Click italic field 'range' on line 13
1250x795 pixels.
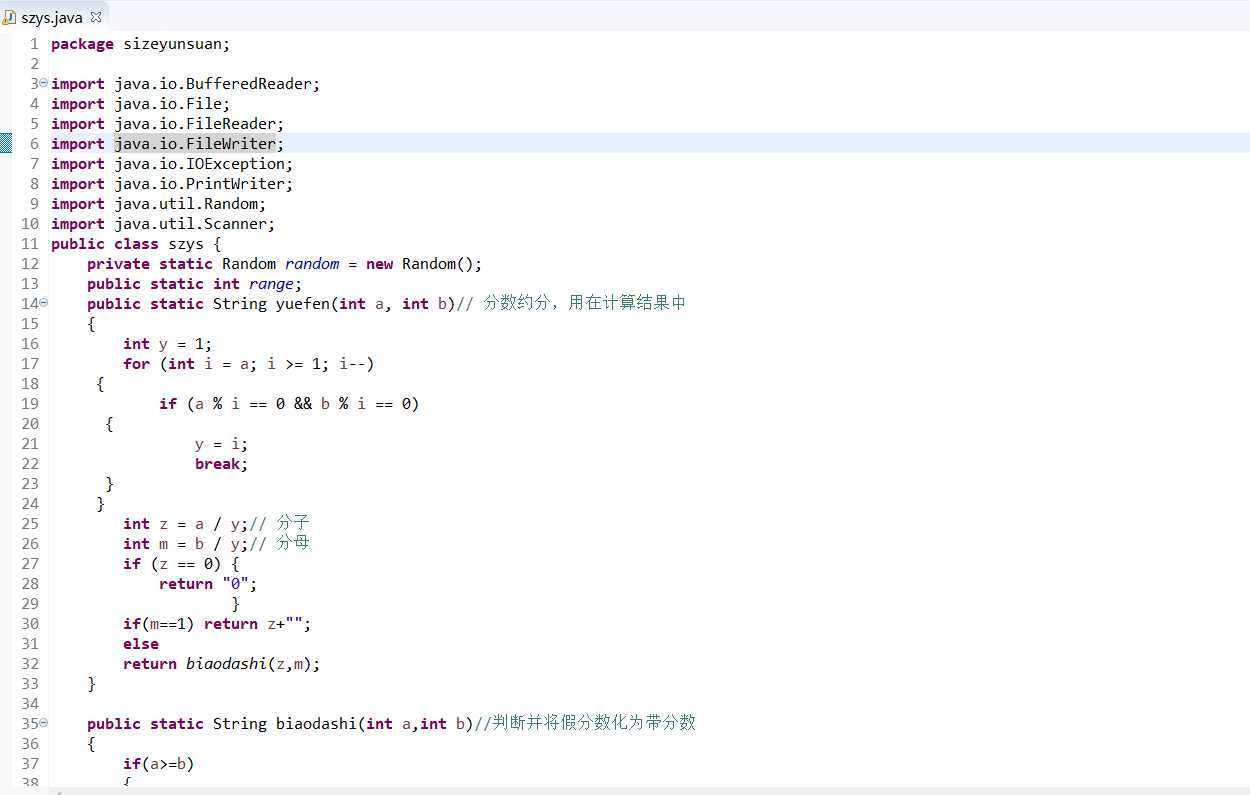[x=271, y=284]
